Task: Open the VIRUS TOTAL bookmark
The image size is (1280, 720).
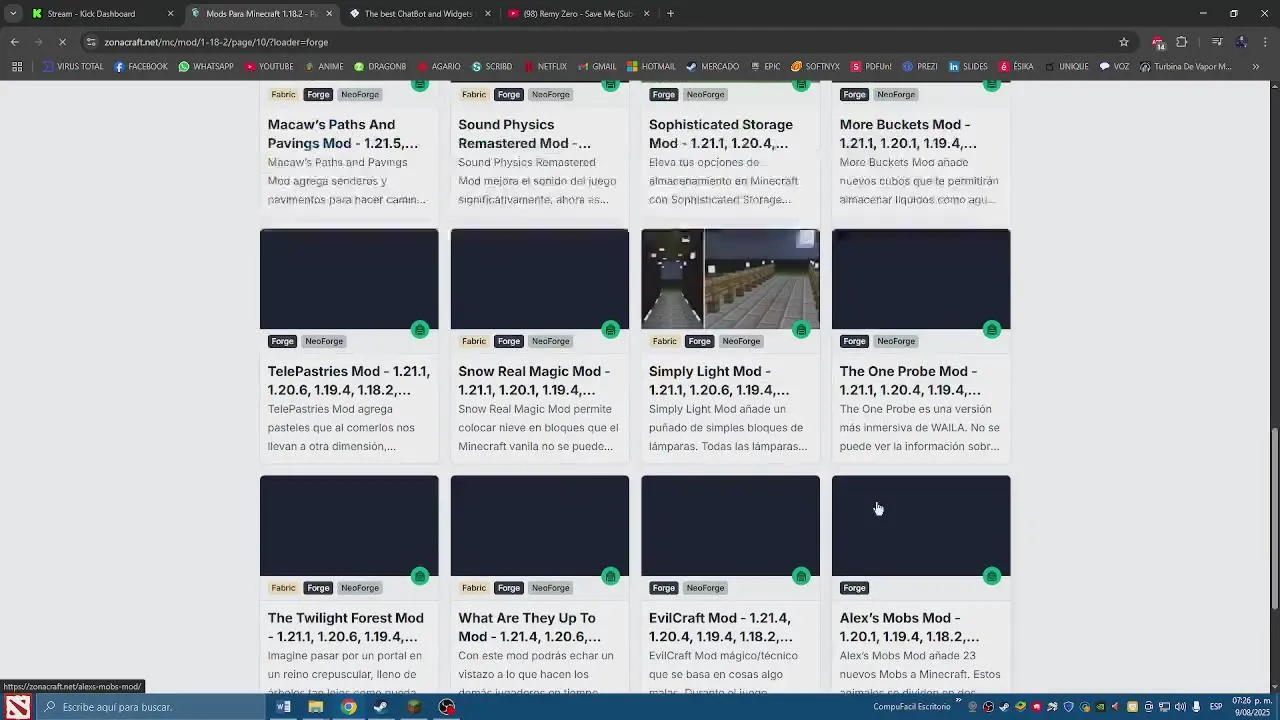Action: (73, 67)
